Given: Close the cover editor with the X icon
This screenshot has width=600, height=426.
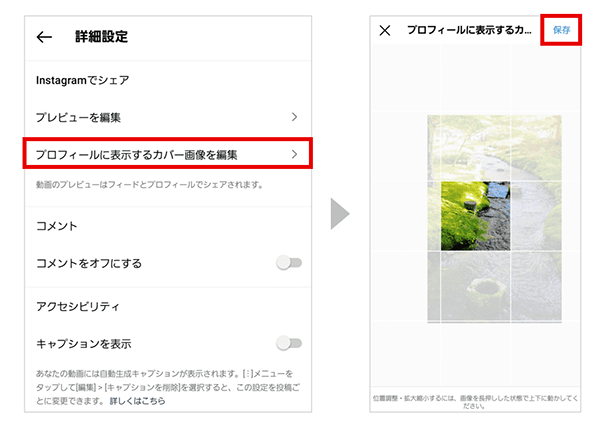Looking at the screenshot, I should pyautogui.click(x=385, y=30).
